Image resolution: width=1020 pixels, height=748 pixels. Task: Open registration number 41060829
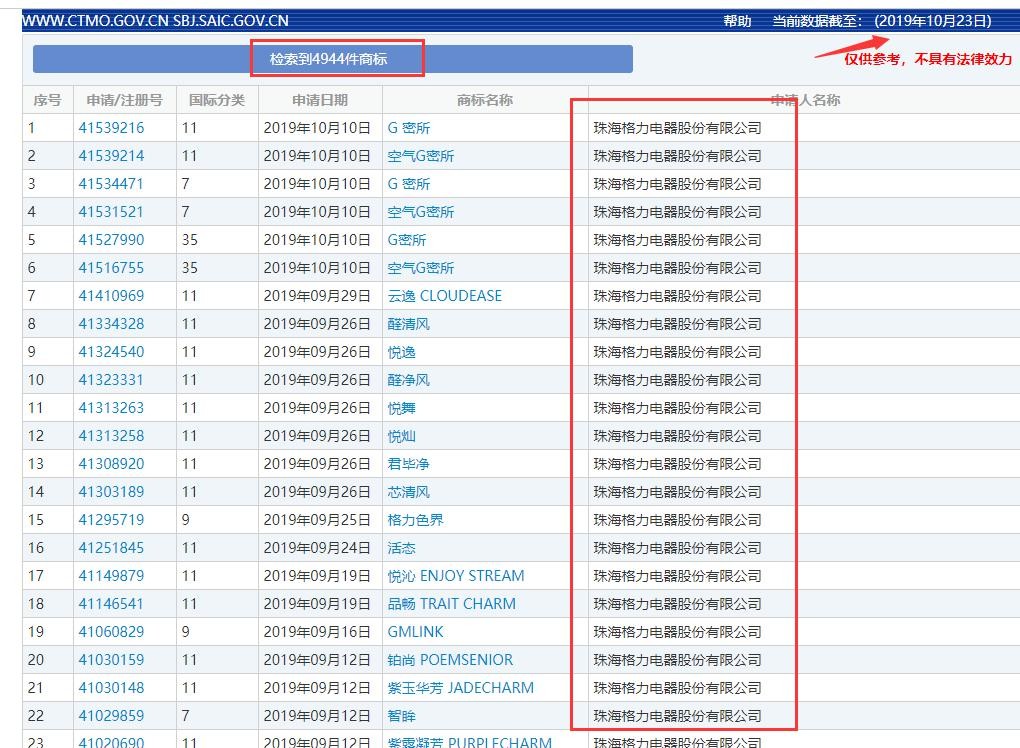[111, 632]
